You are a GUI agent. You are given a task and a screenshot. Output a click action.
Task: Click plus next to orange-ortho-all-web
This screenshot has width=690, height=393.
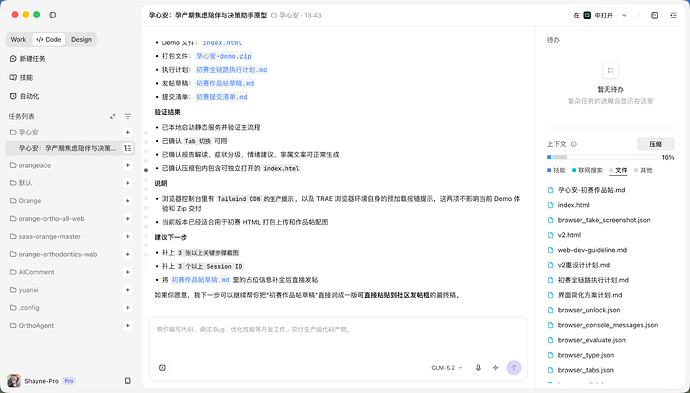click(128, 219)
